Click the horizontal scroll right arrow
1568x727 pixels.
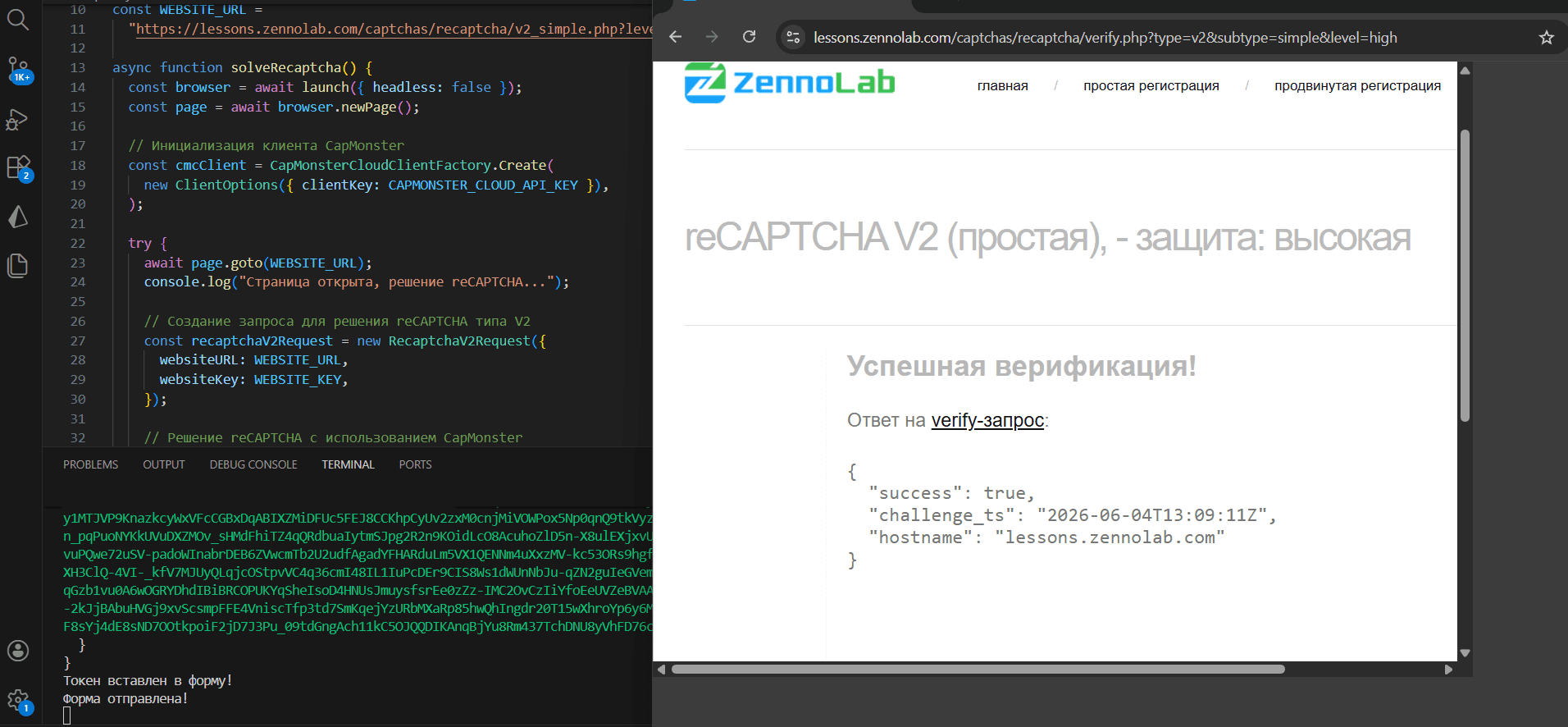coord(1448,670)
